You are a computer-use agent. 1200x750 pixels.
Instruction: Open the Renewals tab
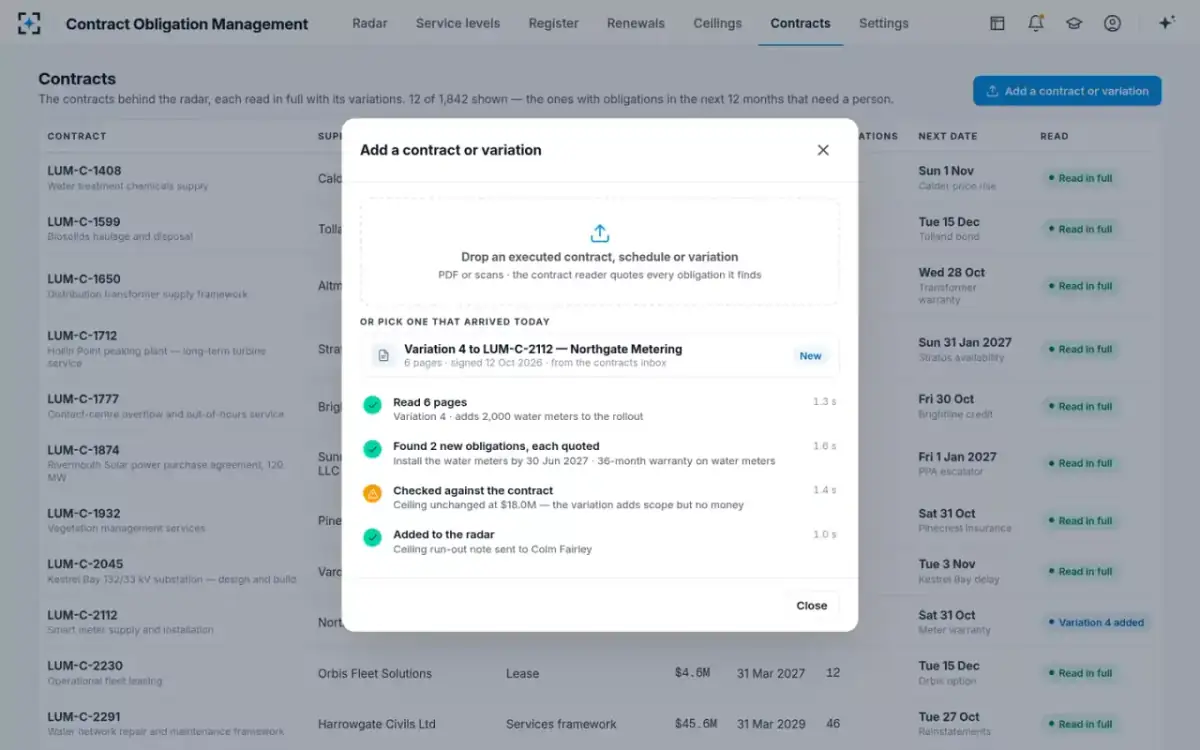(636, 23)
